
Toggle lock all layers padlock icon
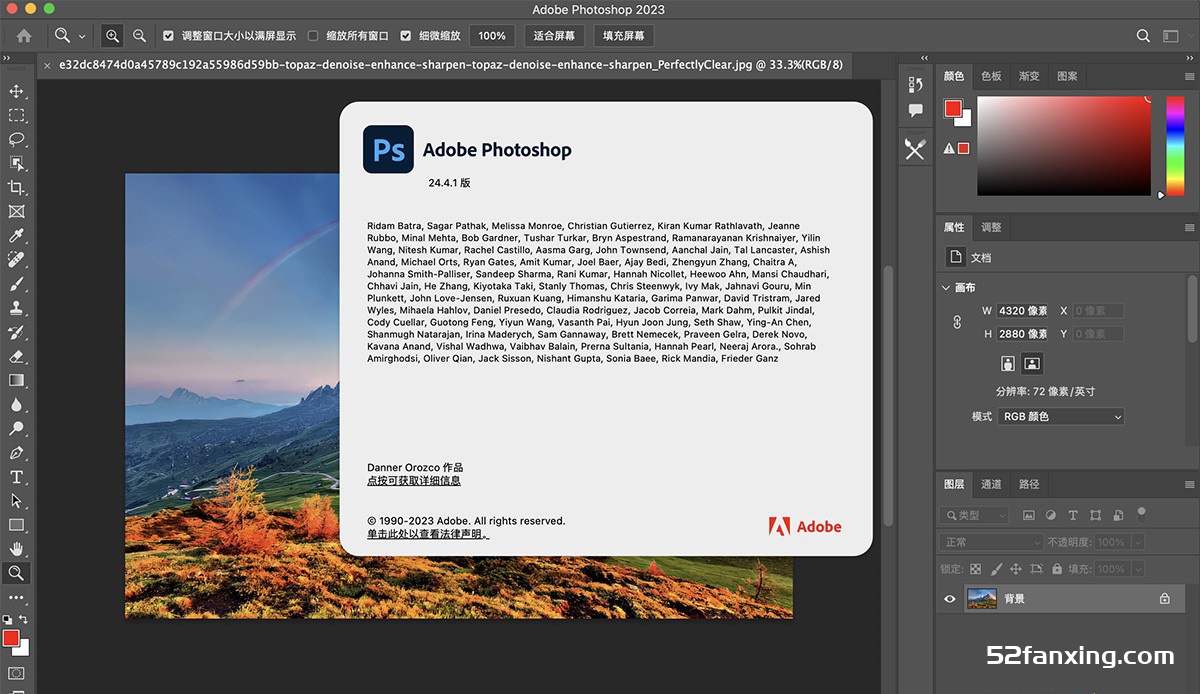click(x=1055, y=568)
